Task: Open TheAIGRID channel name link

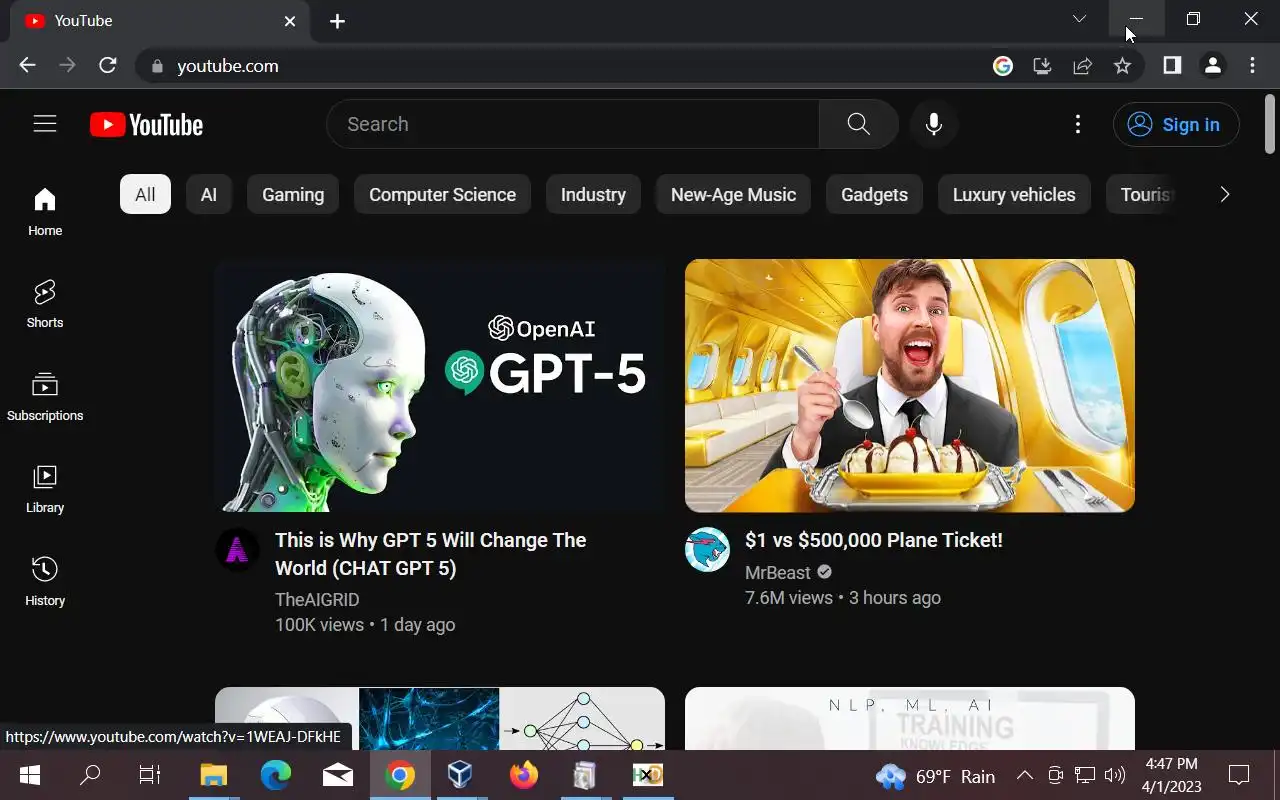Action: (x=317, y=599)
